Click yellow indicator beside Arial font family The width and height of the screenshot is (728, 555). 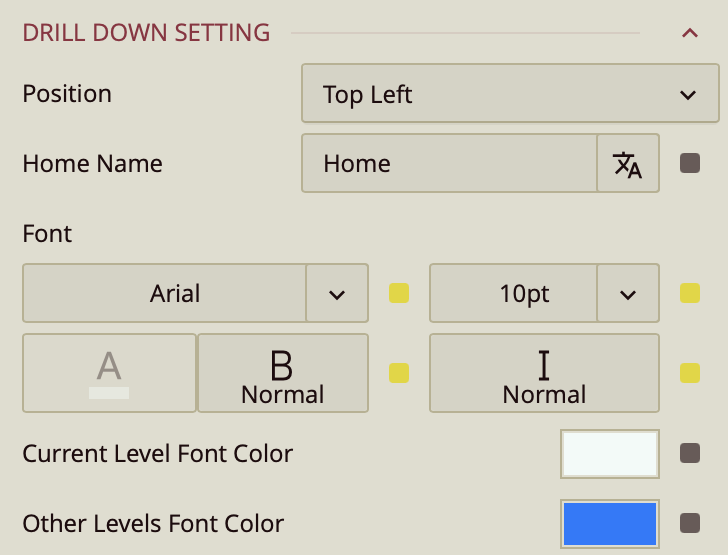pos(399,294)
